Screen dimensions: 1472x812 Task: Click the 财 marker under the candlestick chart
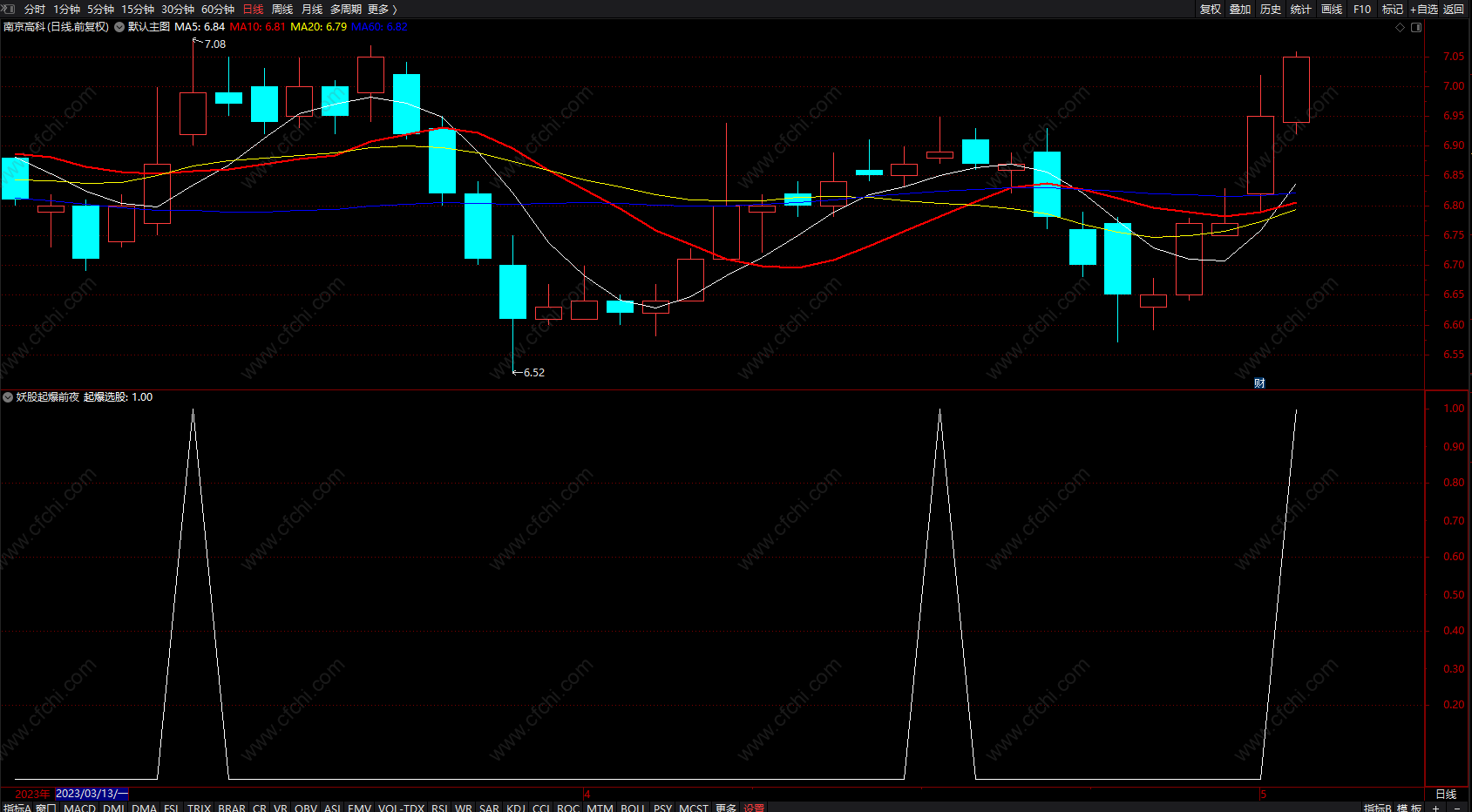1259,383
